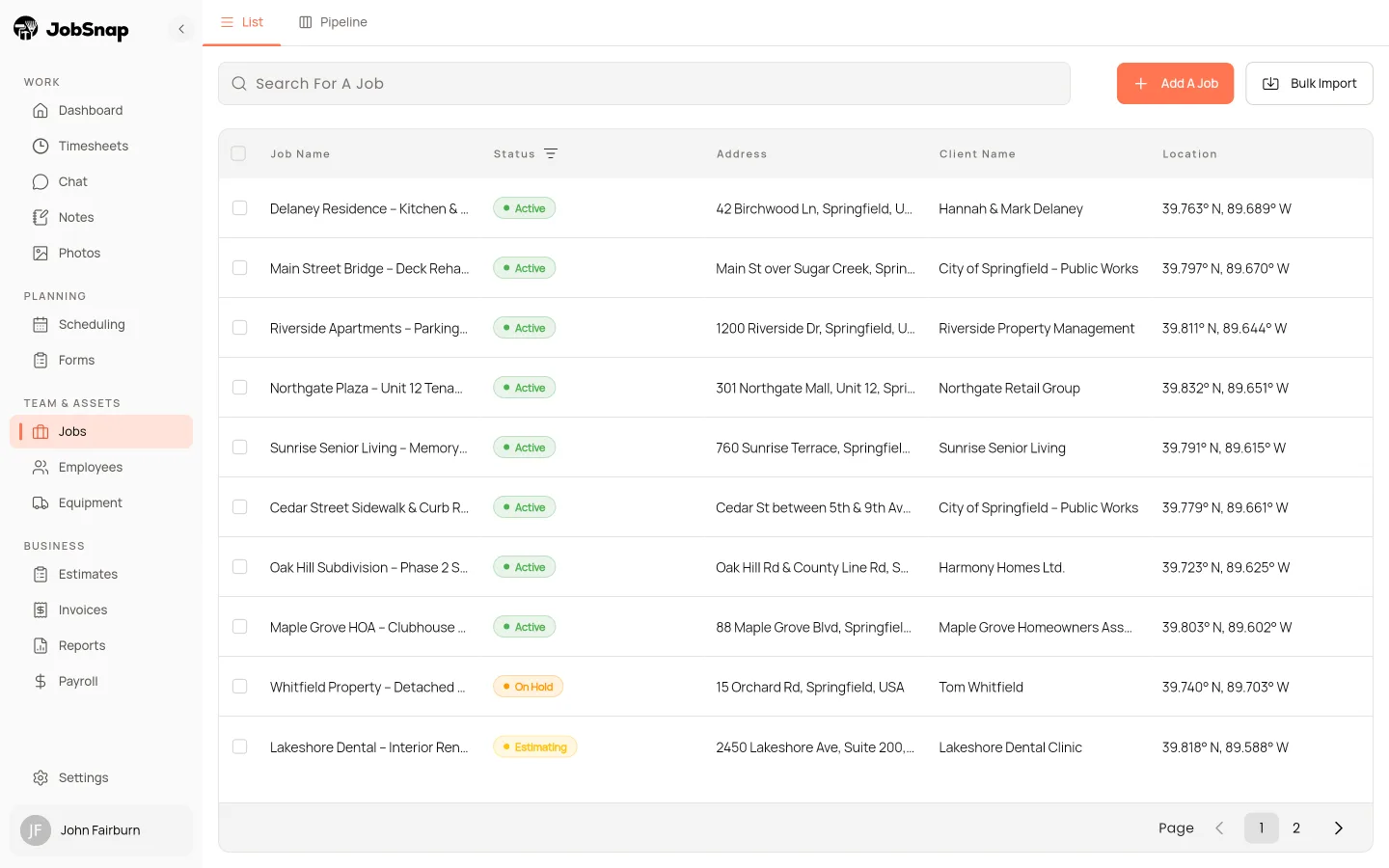Open the Invoices section
The height and width of the screenshot is (868, 1389).
pos(101,610)
